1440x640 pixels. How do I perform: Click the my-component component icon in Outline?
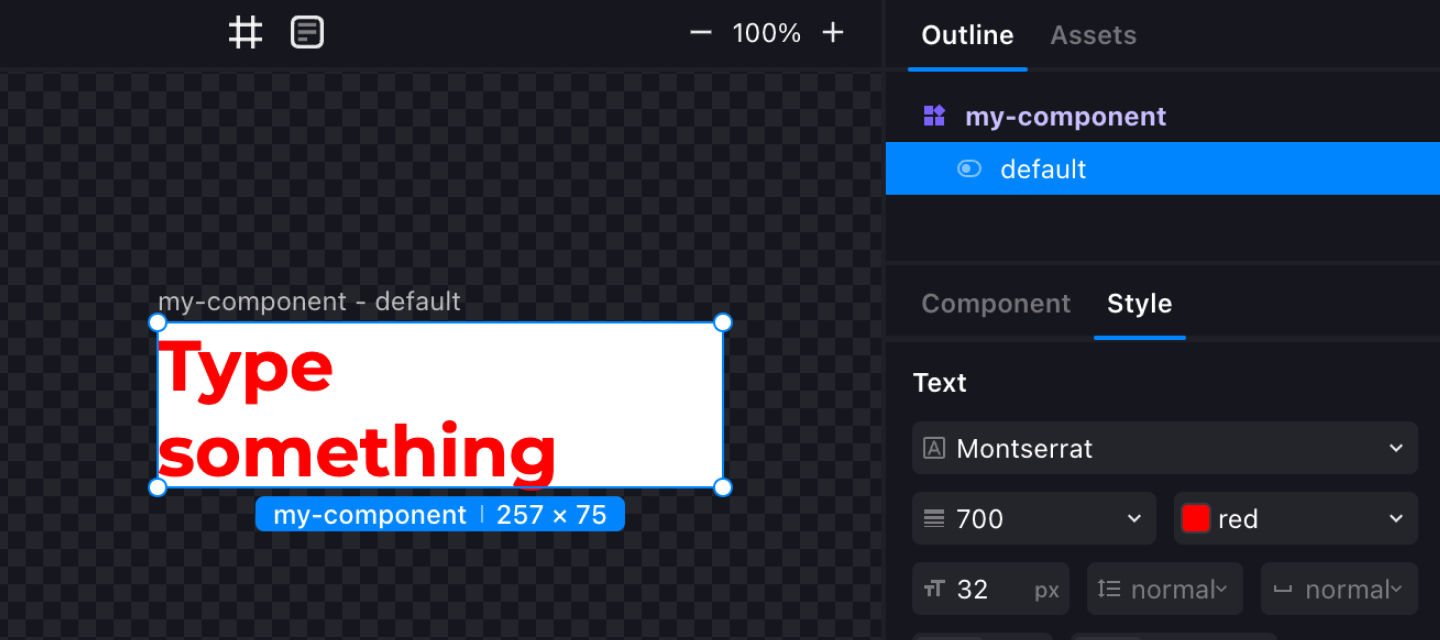934,116
